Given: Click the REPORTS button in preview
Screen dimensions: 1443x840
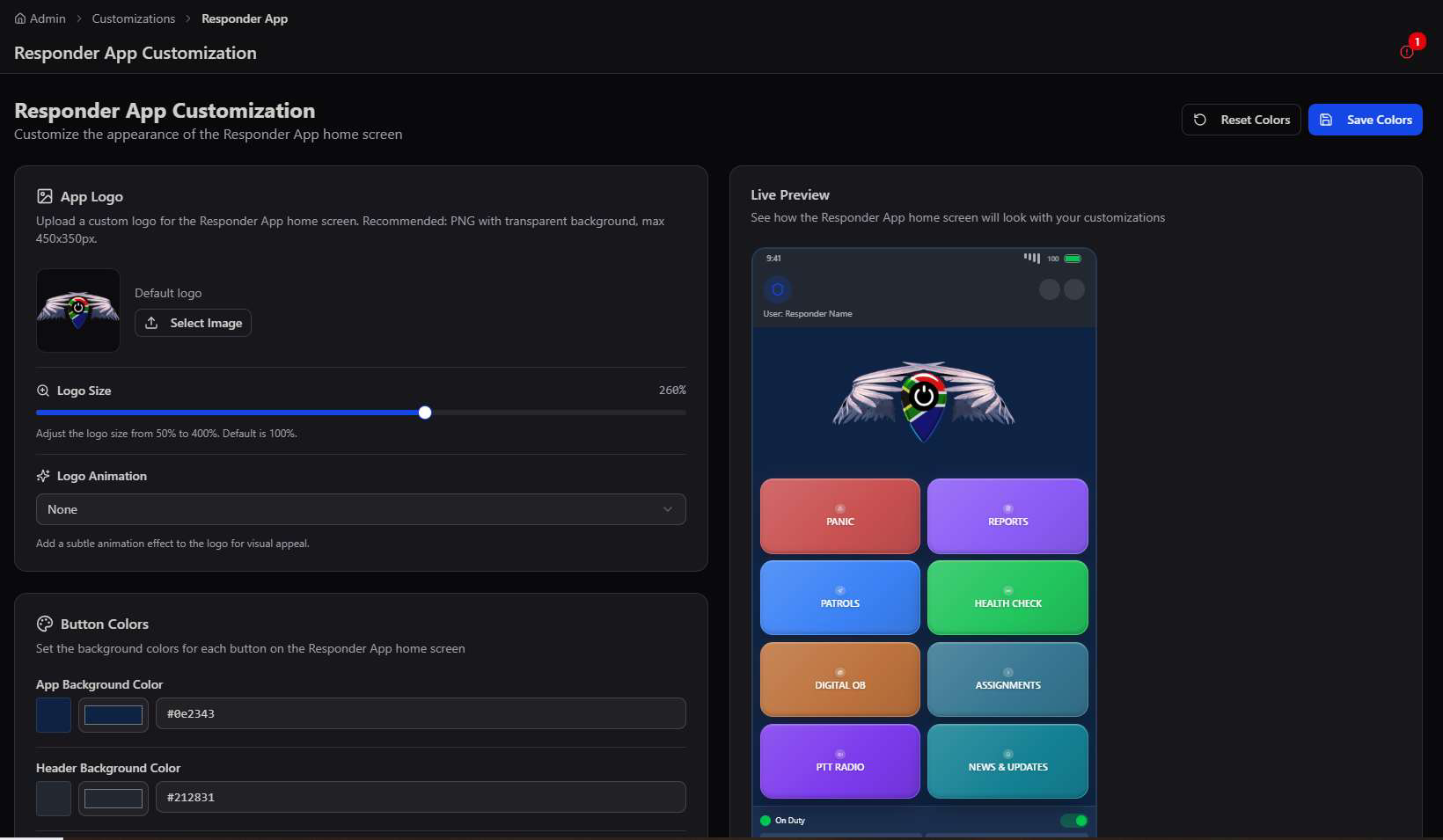Looking at the screenshot, I should click(x=1007, y=516).
